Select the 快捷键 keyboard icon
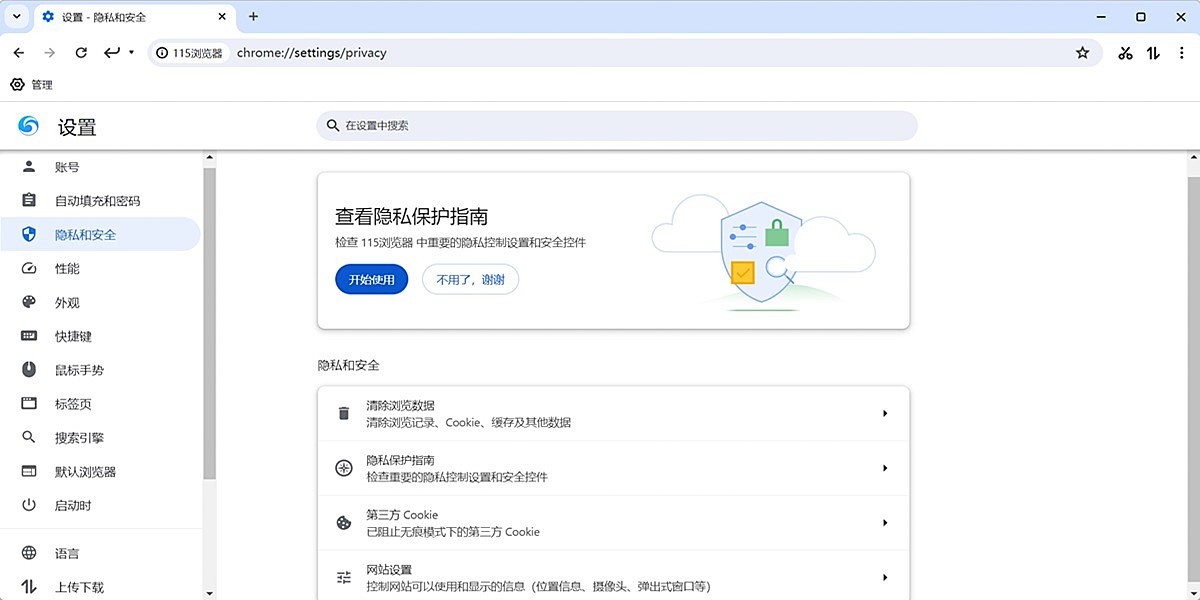Screen dimensions: 1200x600 click(28, 336)
